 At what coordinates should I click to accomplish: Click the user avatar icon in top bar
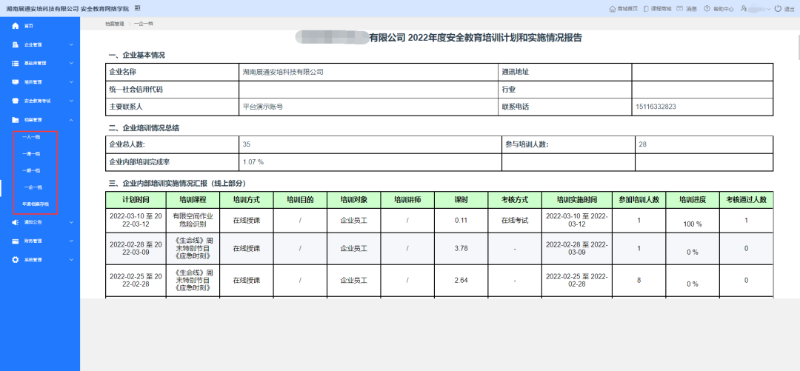tap(744, 9)
